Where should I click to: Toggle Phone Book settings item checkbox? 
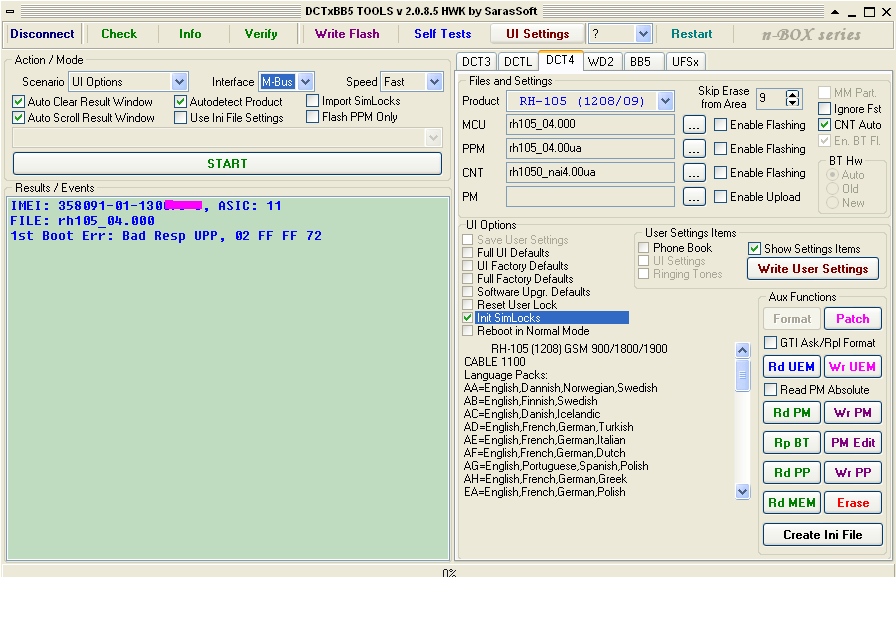click(644, 248)
